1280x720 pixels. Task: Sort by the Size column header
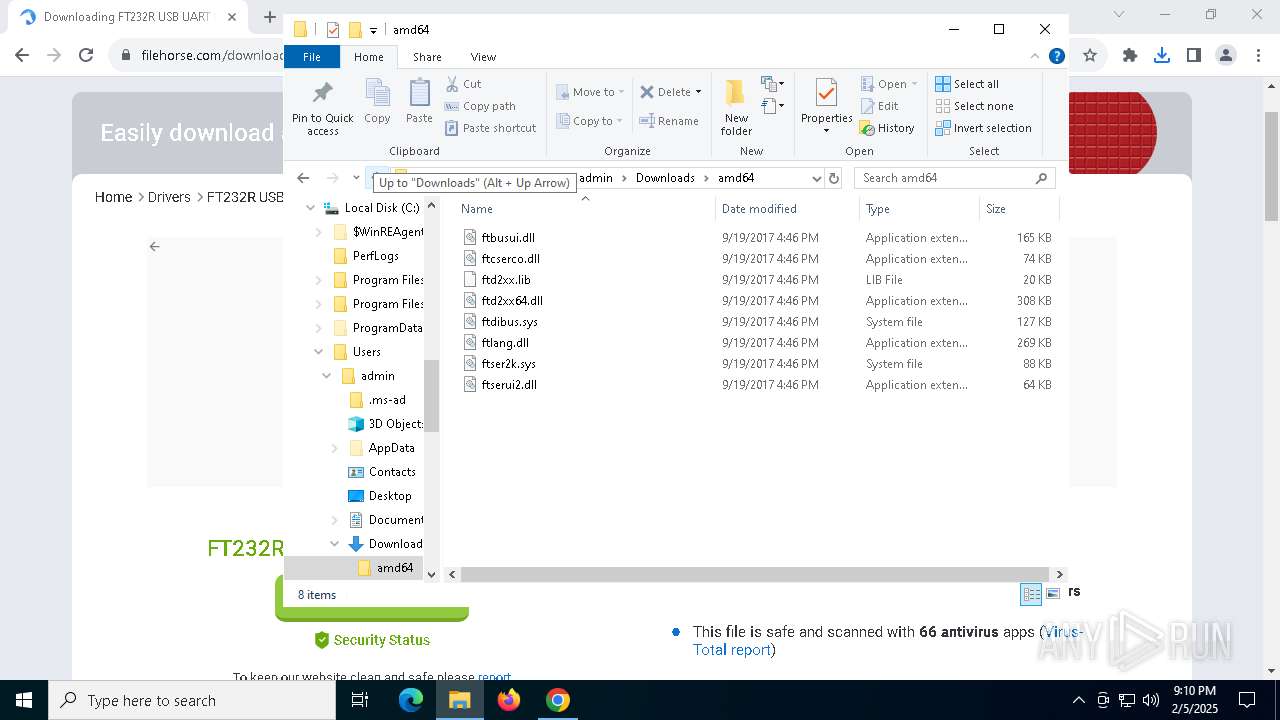point(1018,209)
